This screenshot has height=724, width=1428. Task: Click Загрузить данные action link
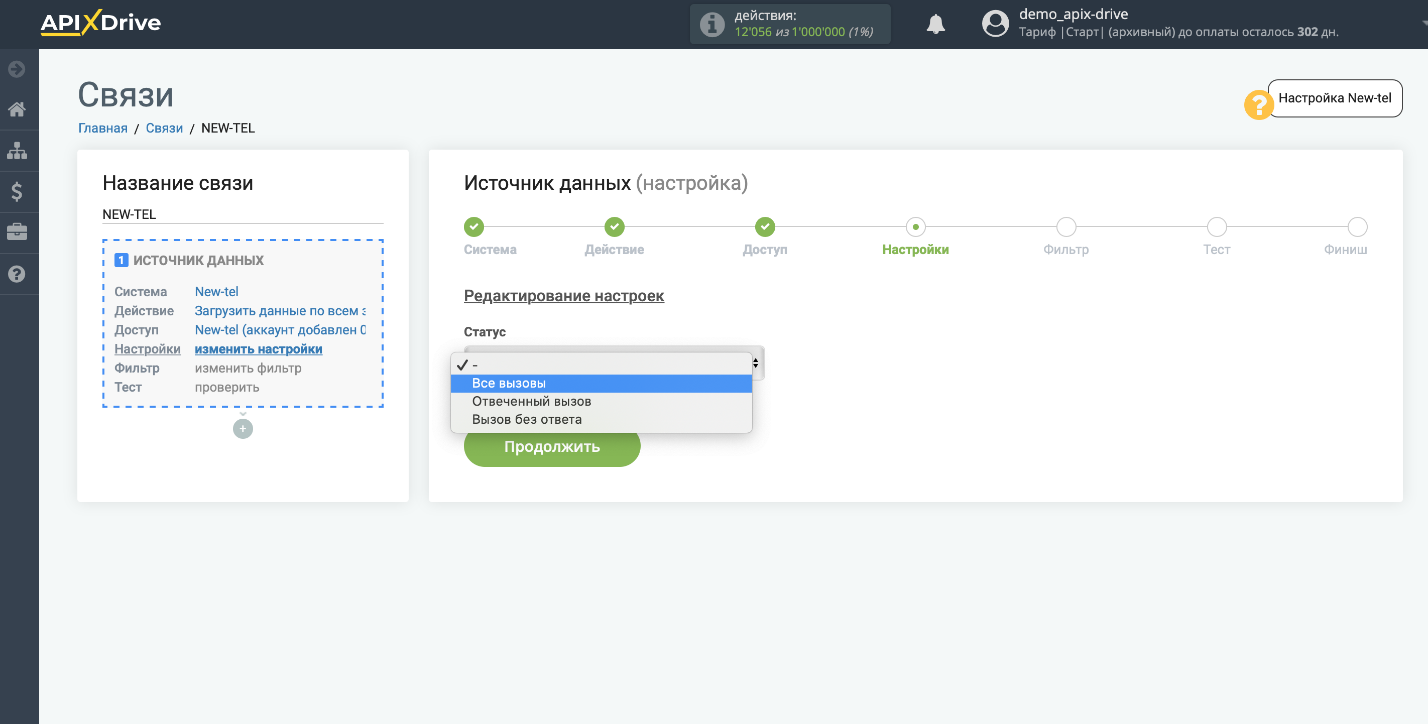280,310
